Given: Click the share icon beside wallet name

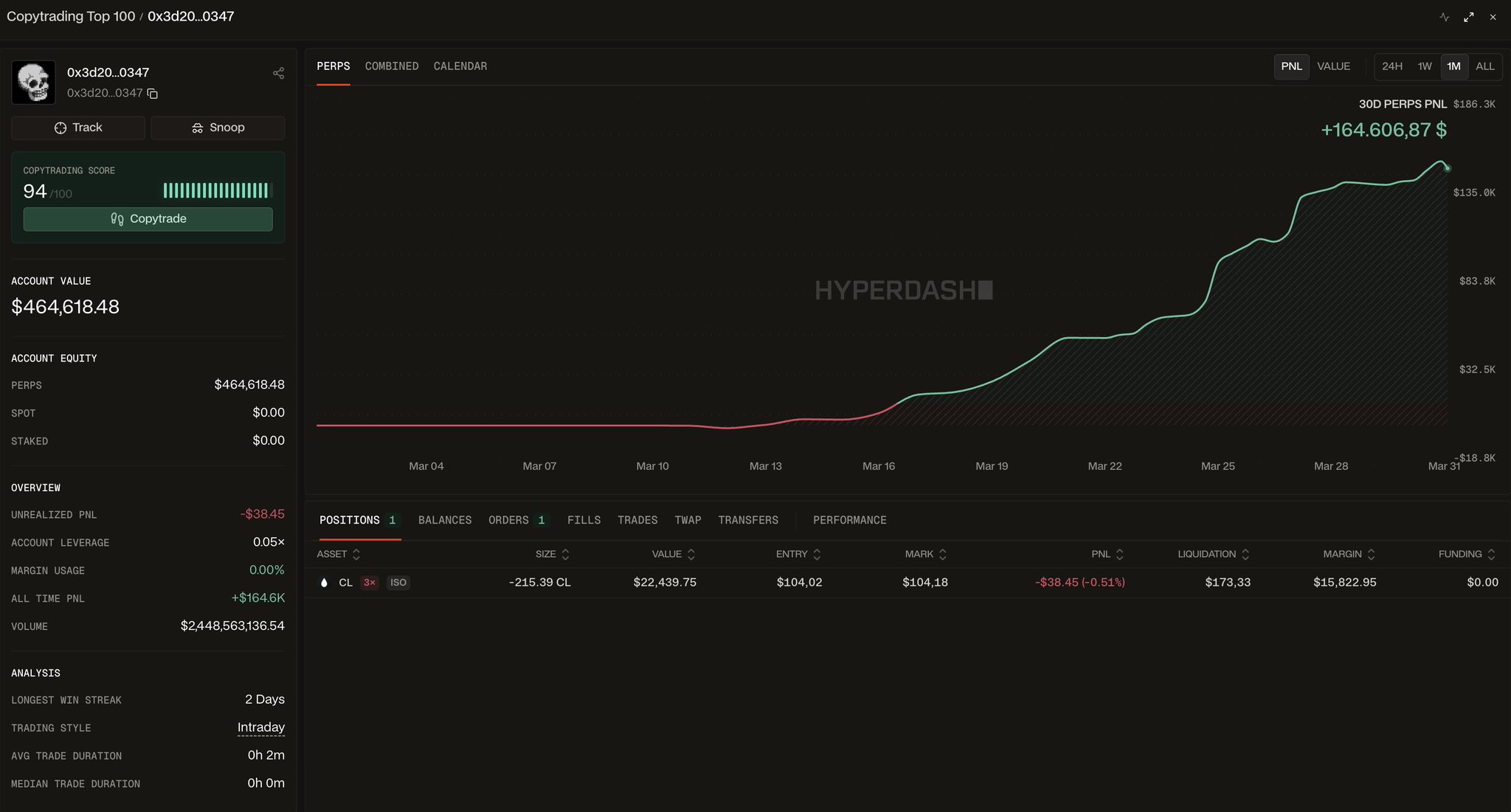Looking at the screenshot, I should [x=278, y=73].
